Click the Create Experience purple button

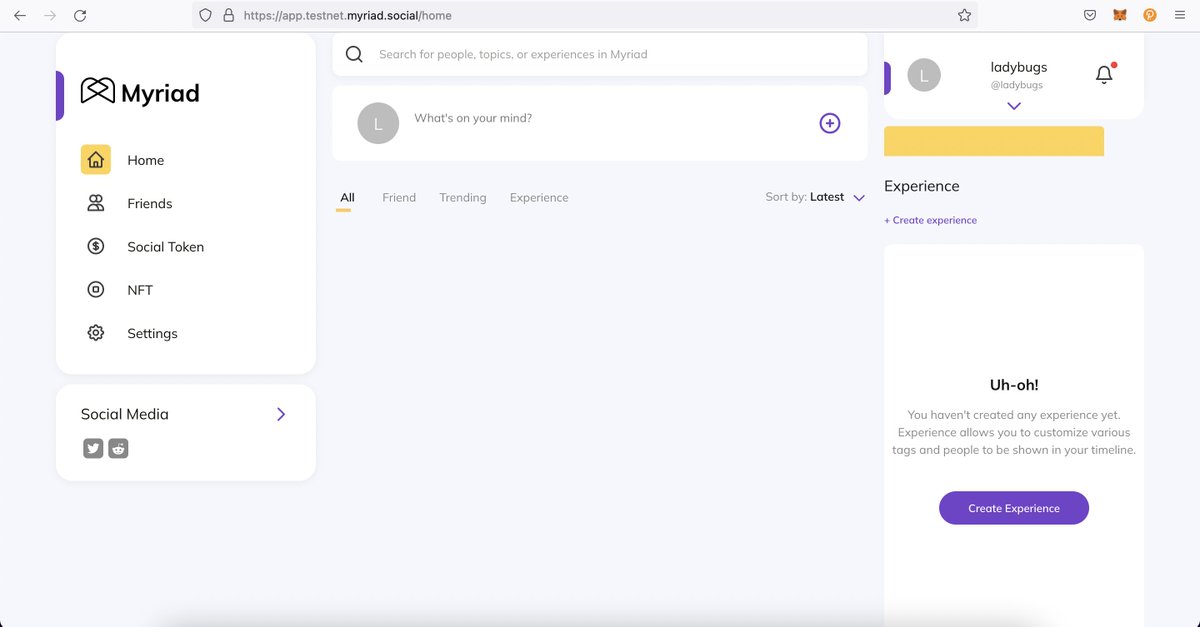(x=1014, y=508)
